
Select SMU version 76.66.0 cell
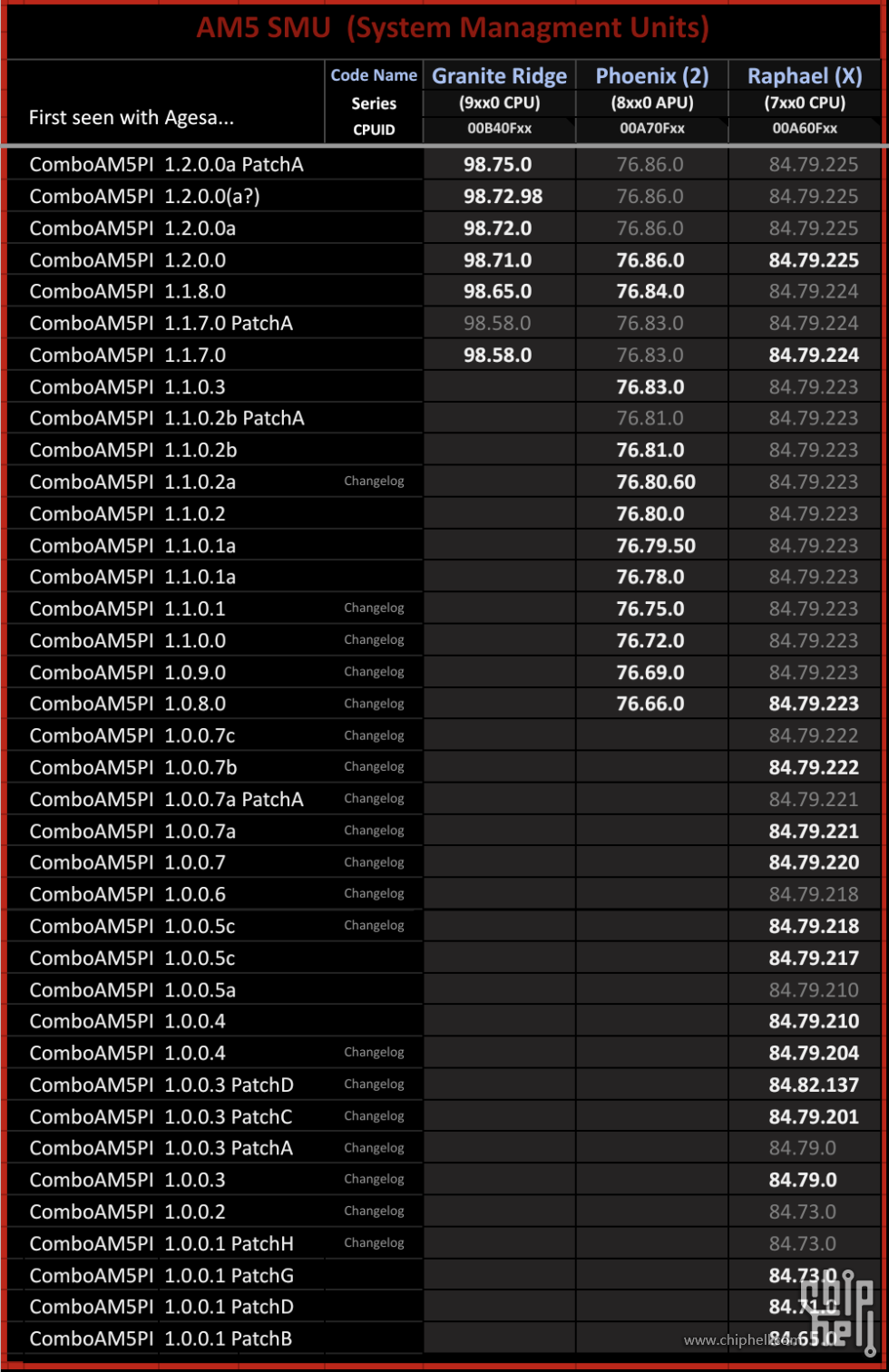pos(650,704)
